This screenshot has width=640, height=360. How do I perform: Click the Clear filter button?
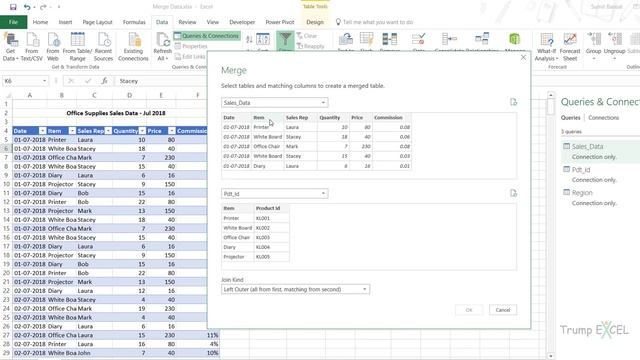coord(307,36)
